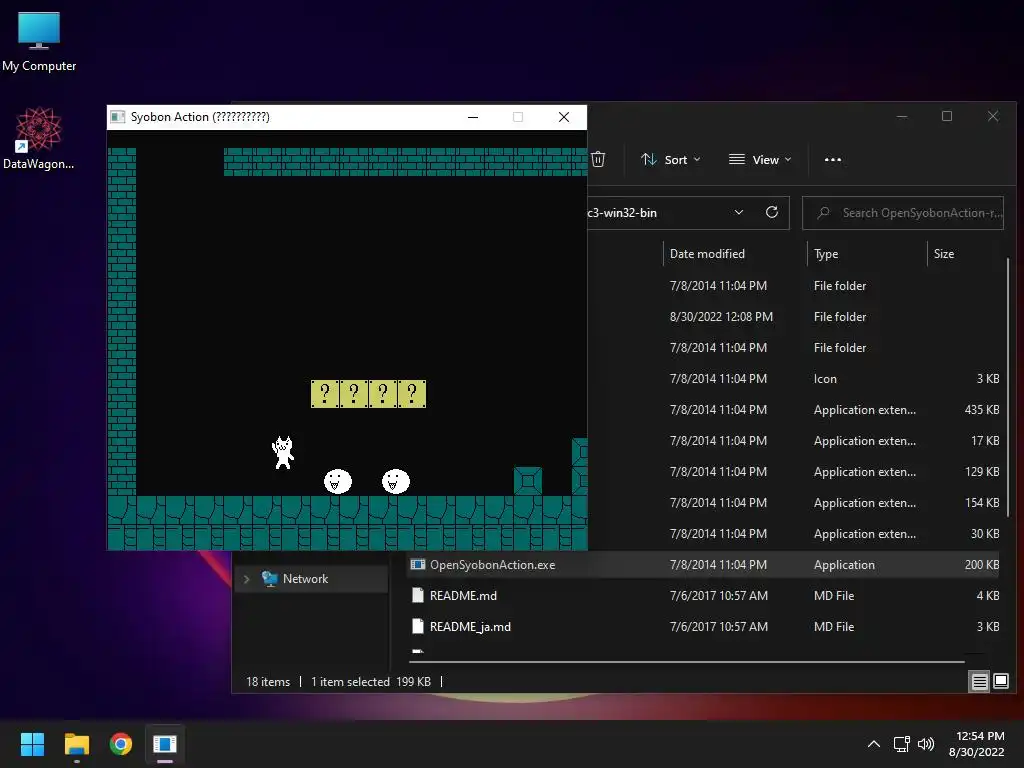This screenshot has height=768, width=1024.
Task: Click the 154 KB size cell
Action: pyautogui.click(x=982, y=503)
